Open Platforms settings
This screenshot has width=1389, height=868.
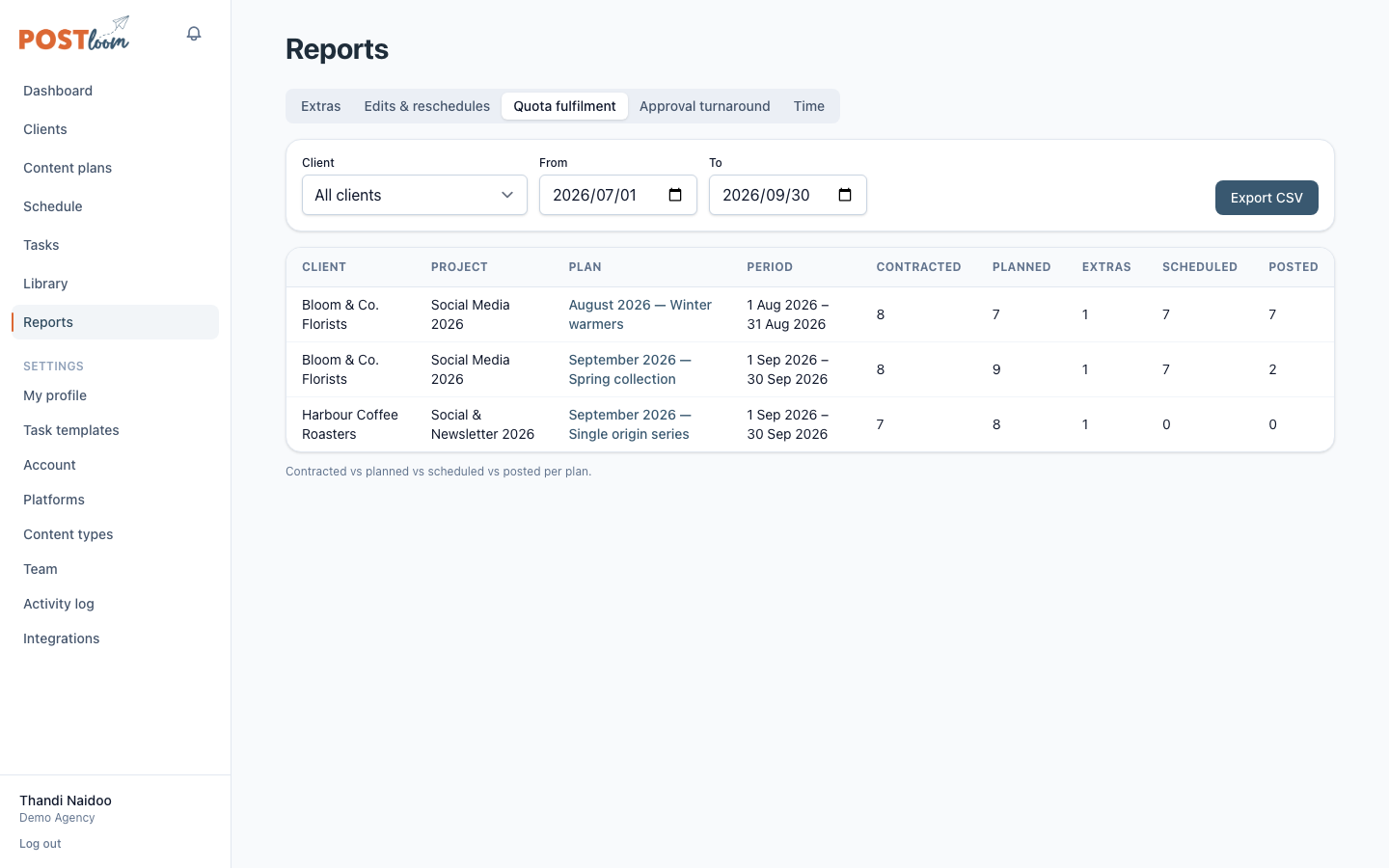(116, 500)
